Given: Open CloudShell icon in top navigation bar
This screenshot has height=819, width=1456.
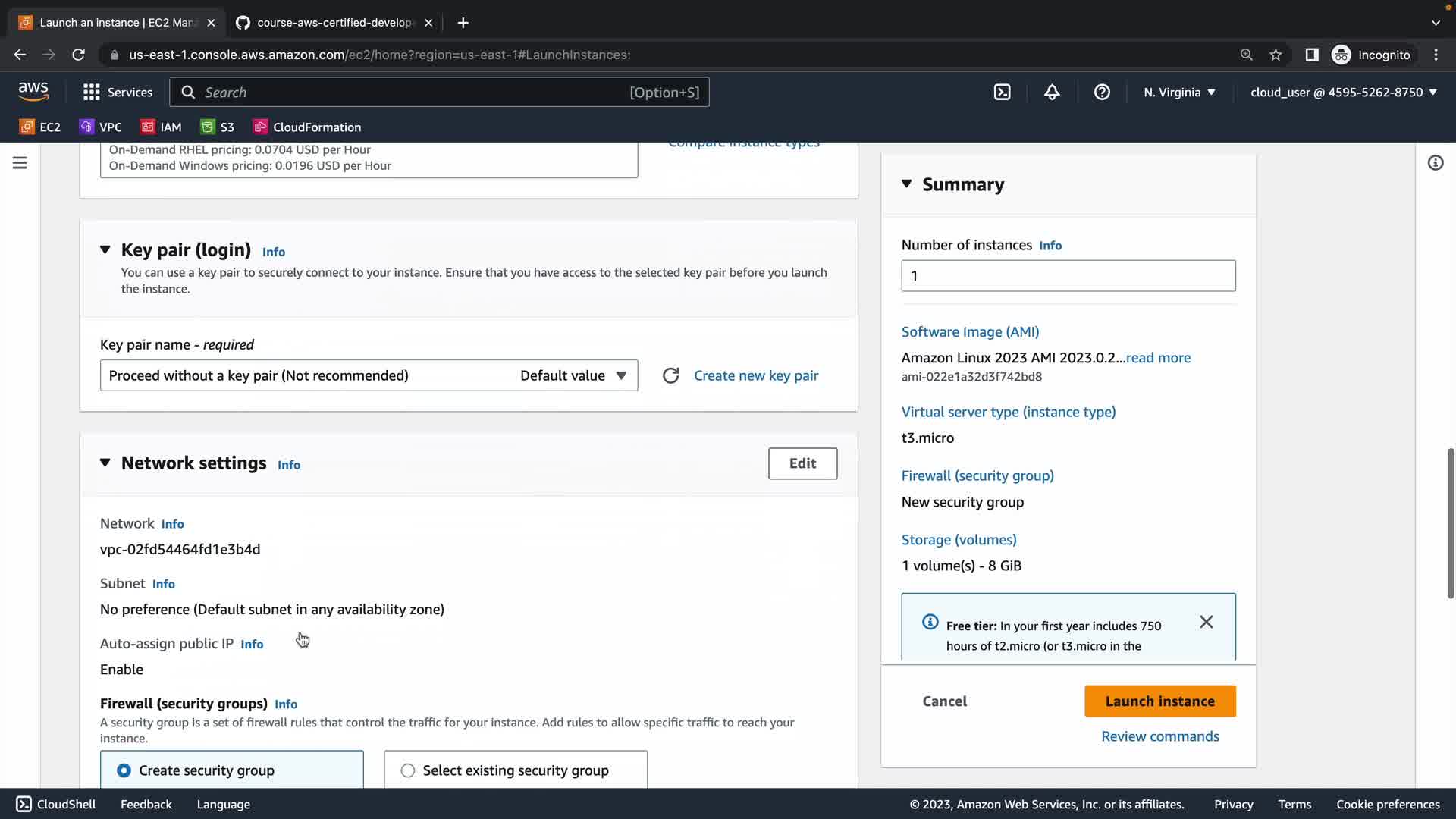Looking at the screenshot, I should click(x=1002, y=93).
